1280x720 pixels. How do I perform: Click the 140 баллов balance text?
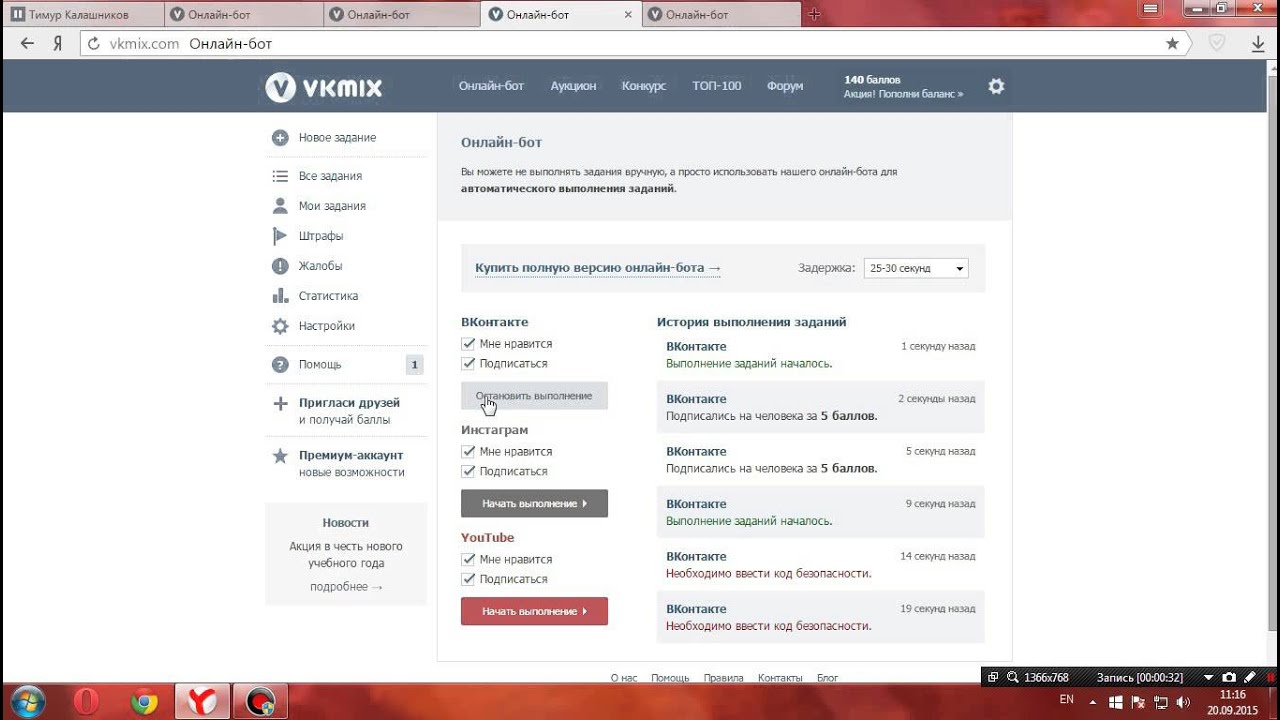click(872, 79)
